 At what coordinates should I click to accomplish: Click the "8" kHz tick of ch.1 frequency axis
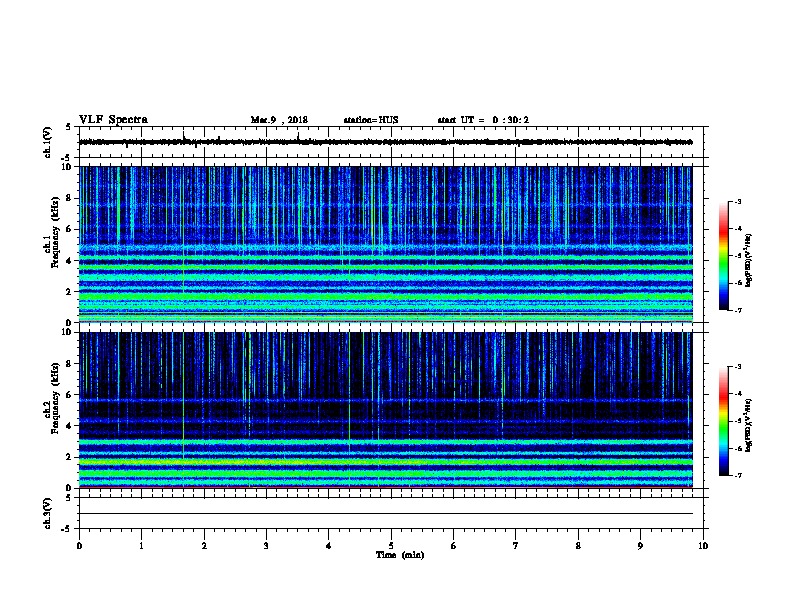pyautogui.click(x=70, y=198)
